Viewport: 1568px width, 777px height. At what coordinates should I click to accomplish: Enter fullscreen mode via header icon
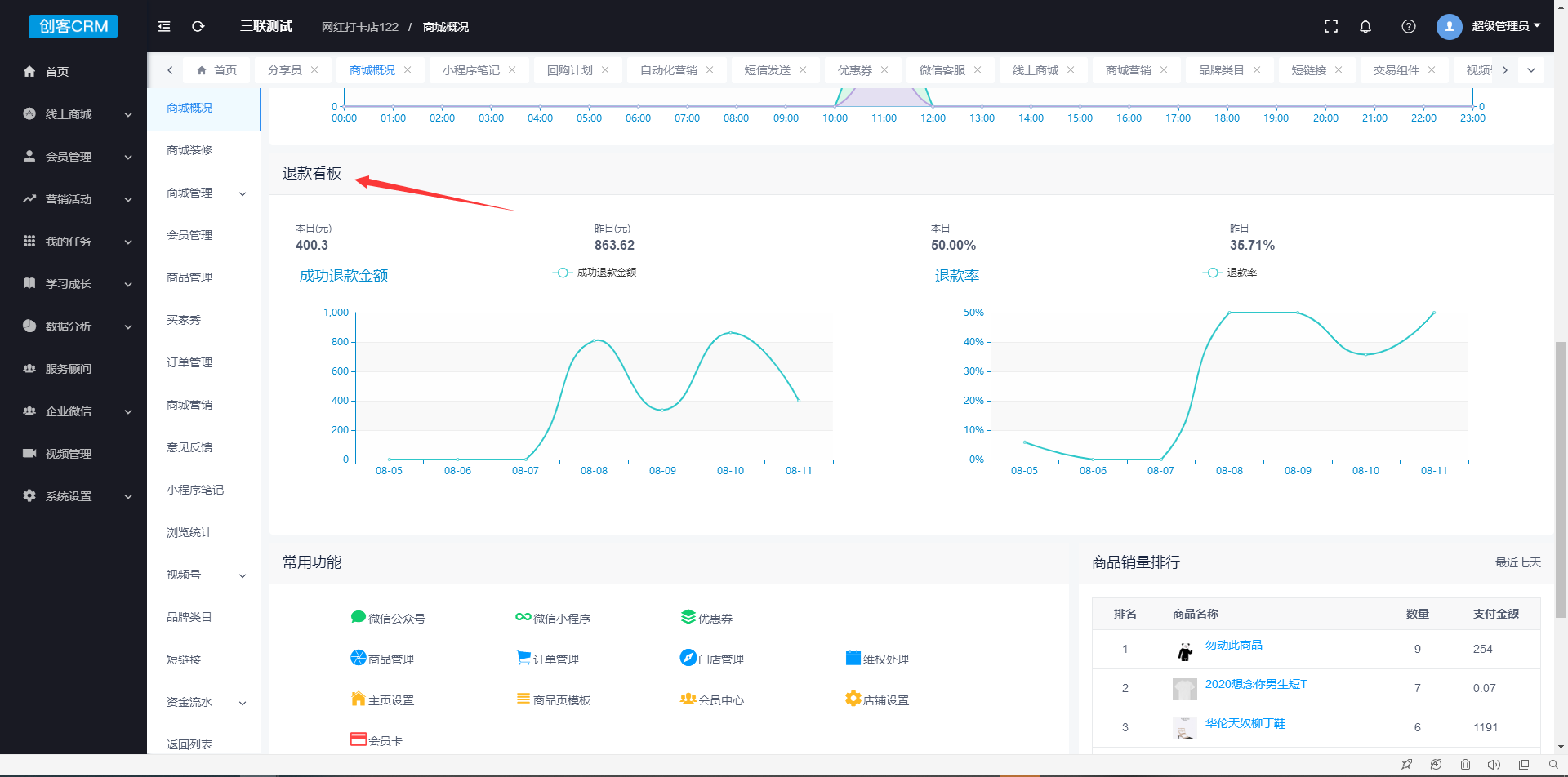tap(1330, 26)
